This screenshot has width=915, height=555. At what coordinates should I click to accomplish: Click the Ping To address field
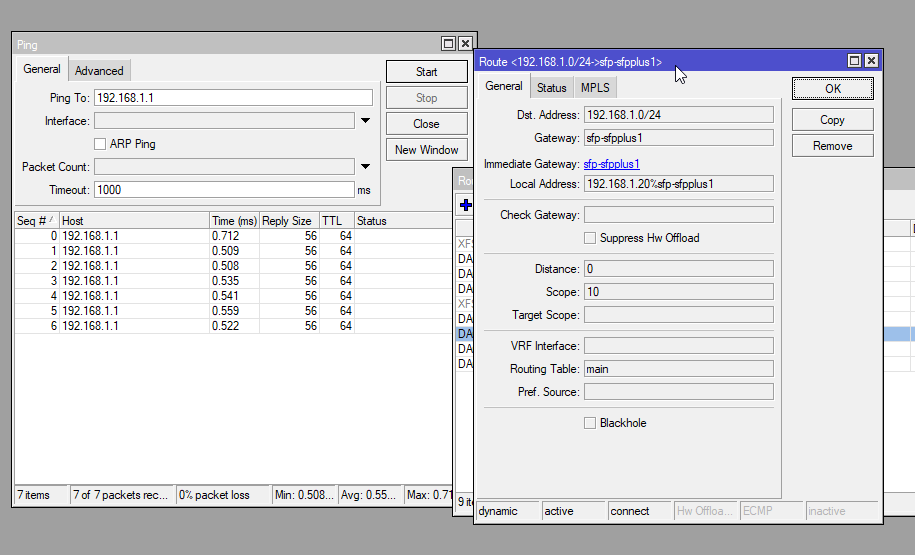tap(233, 98)
